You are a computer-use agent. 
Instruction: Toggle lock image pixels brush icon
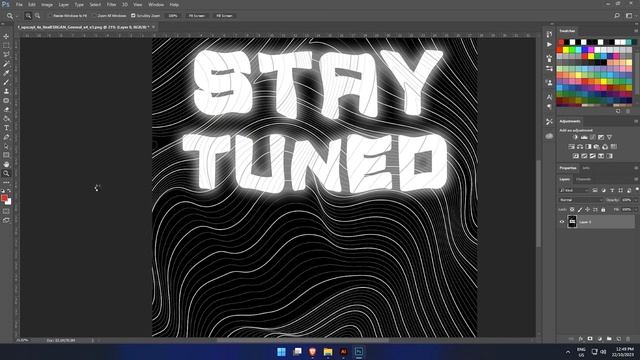tap(580, 209)
